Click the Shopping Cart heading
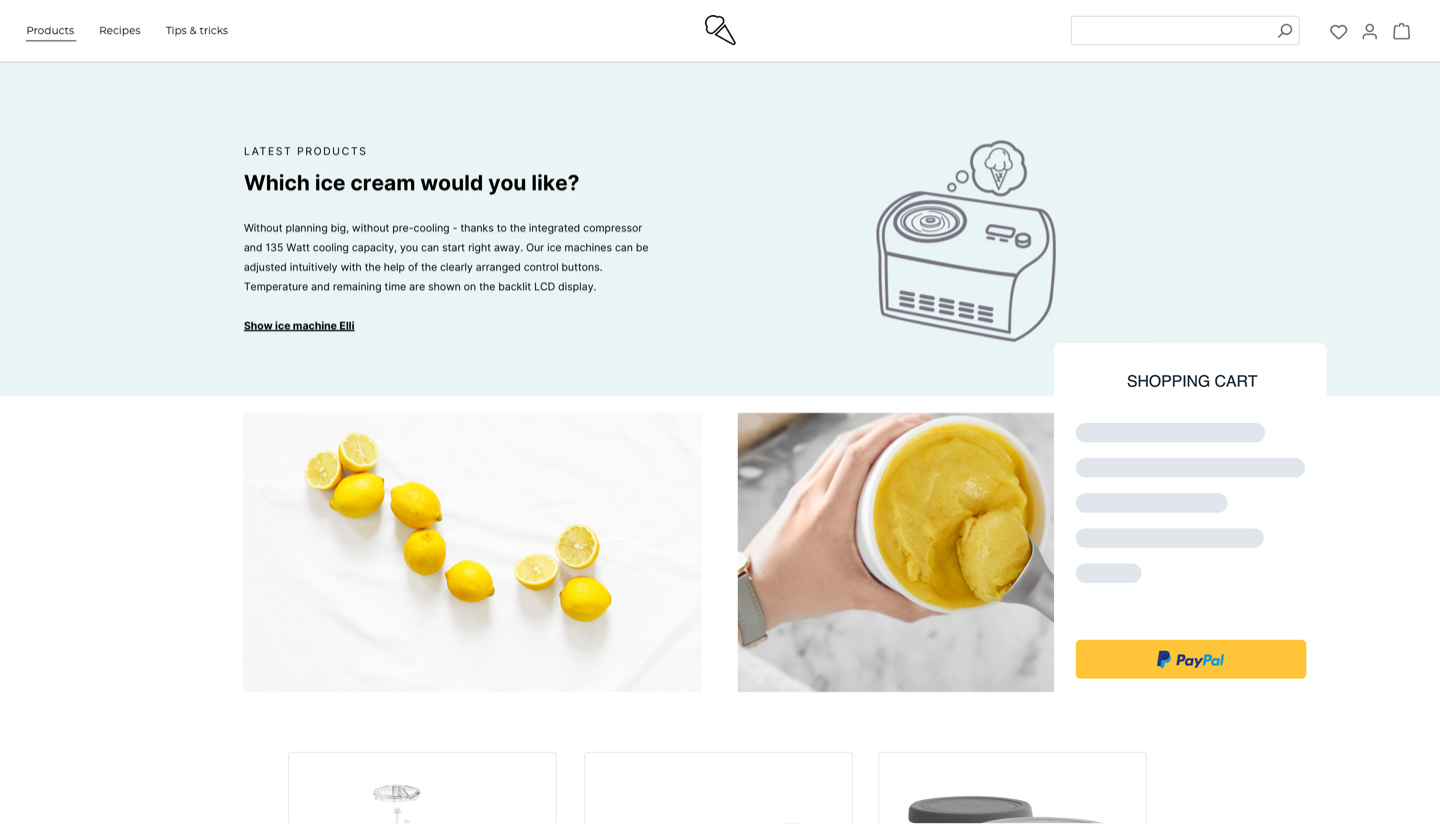The height and width of the screenshot is (824, 1440). 1192,381
